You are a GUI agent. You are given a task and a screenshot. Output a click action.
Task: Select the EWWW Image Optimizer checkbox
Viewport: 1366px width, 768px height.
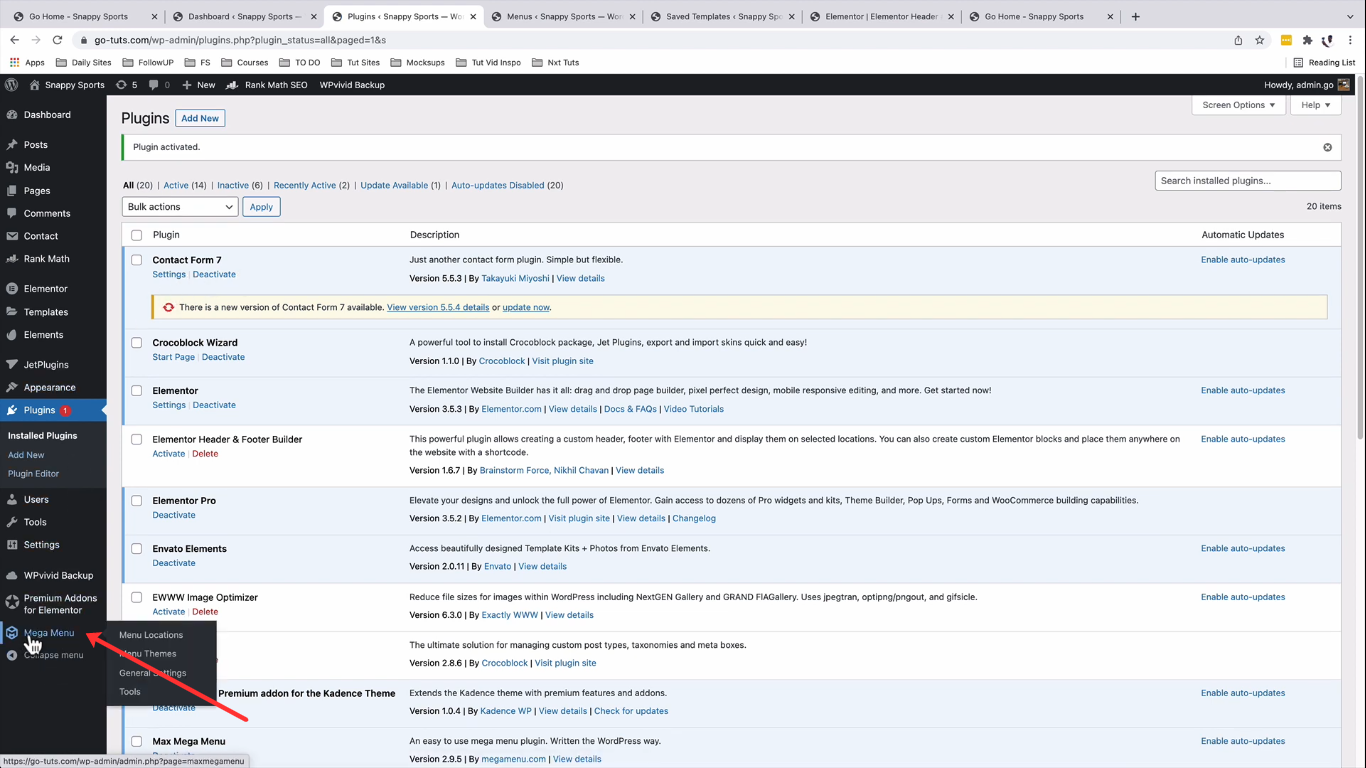click(x=137, y=597)
